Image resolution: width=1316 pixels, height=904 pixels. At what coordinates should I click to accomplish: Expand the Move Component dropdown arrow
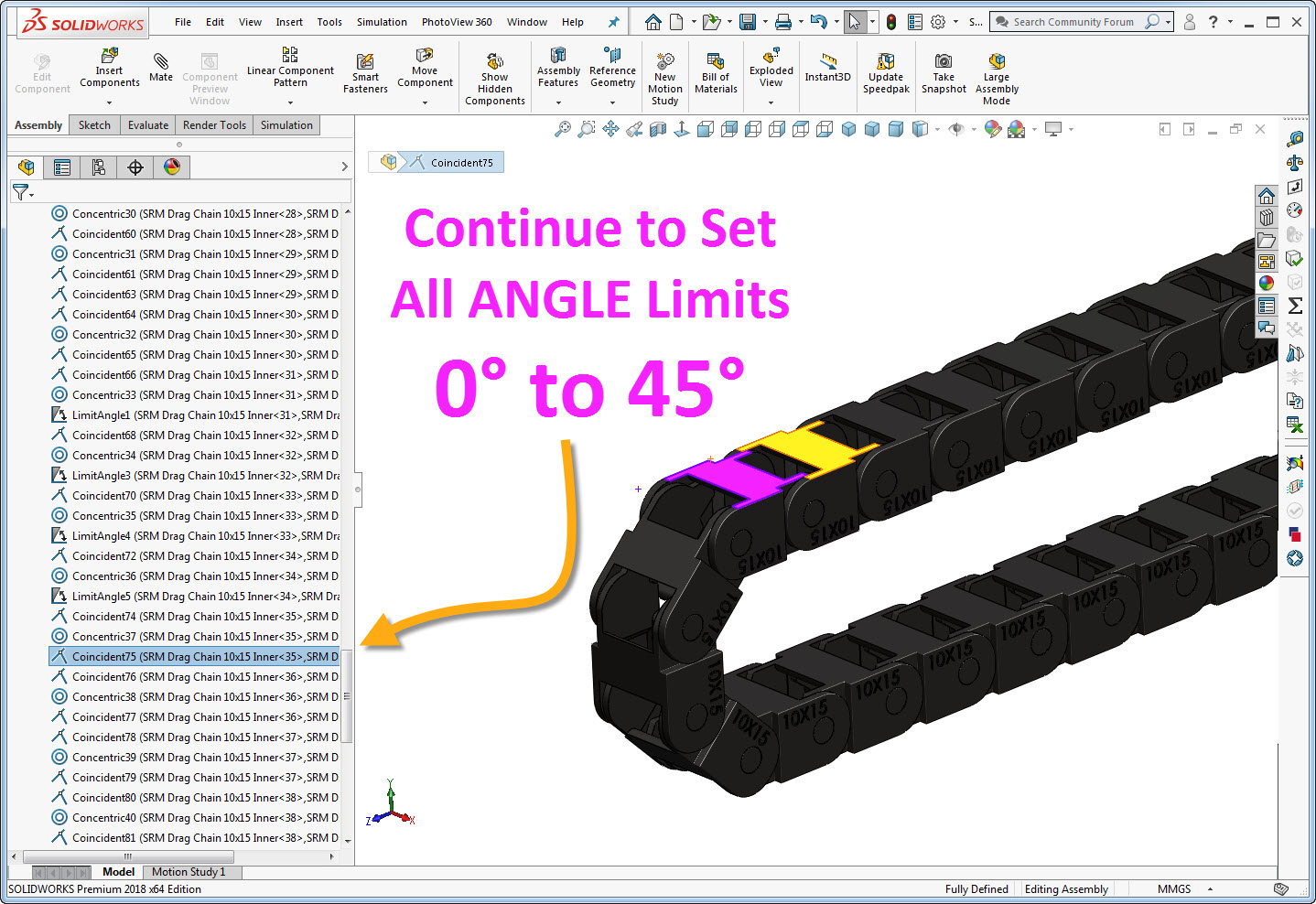point(425,102)
